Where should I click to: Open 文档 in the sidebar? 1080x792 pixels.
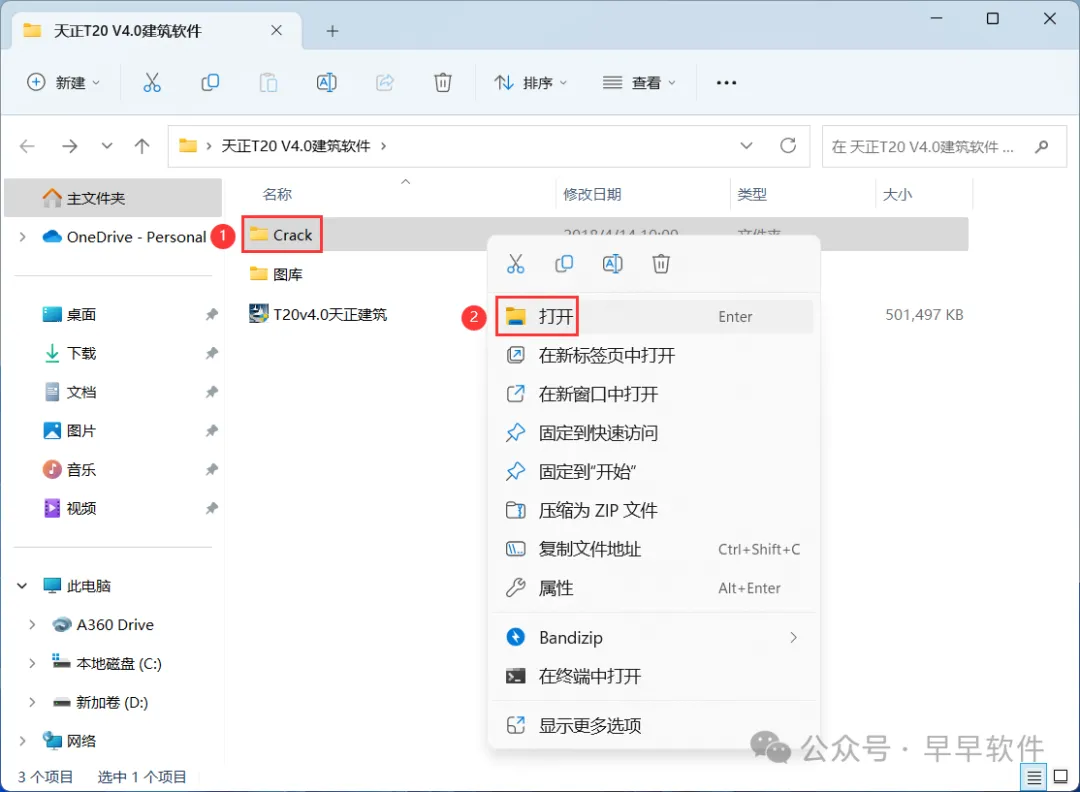(x=81, y=392)
